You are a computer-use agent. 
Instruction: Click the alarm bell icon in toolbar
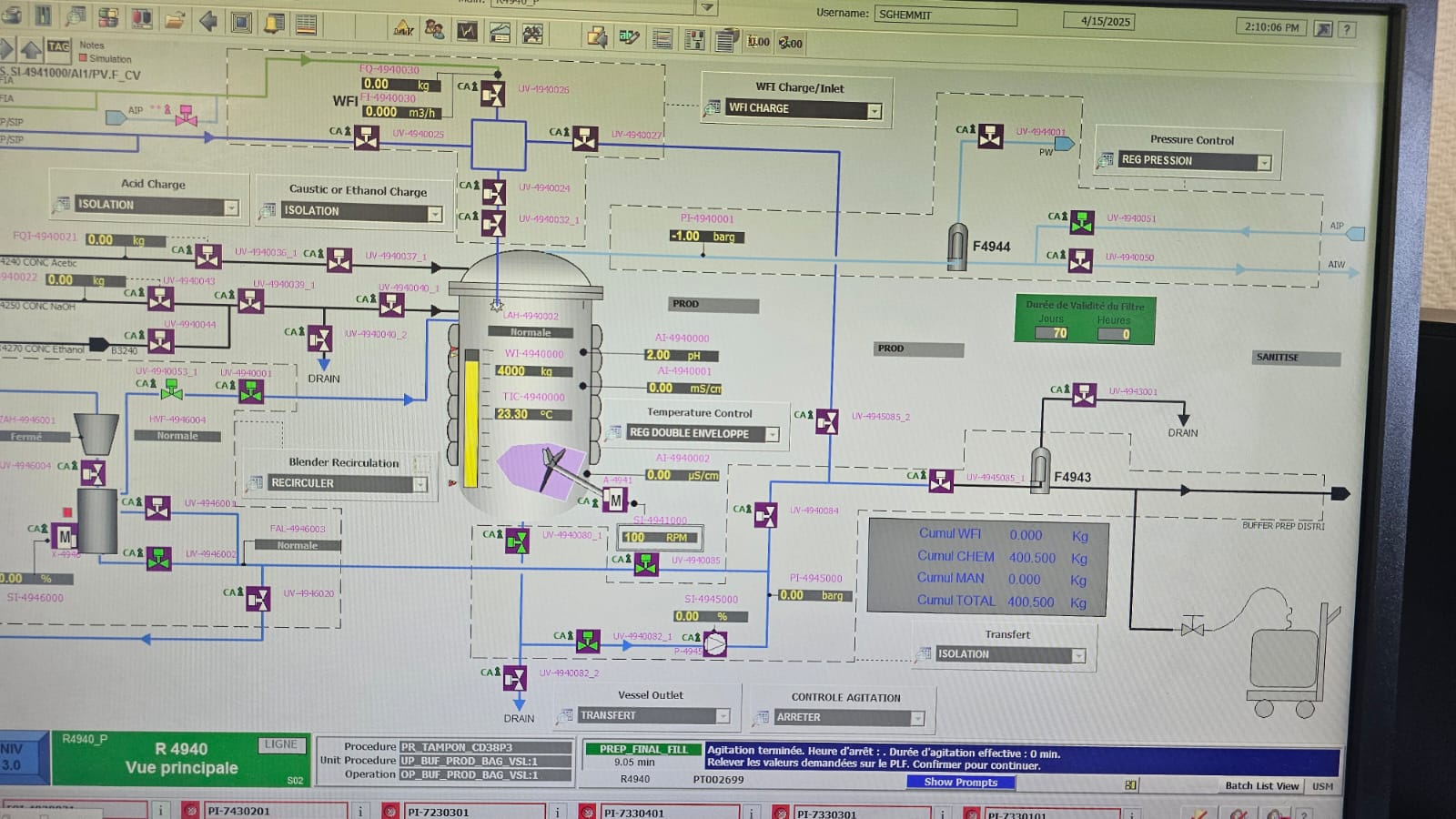(x=273, y=23)
